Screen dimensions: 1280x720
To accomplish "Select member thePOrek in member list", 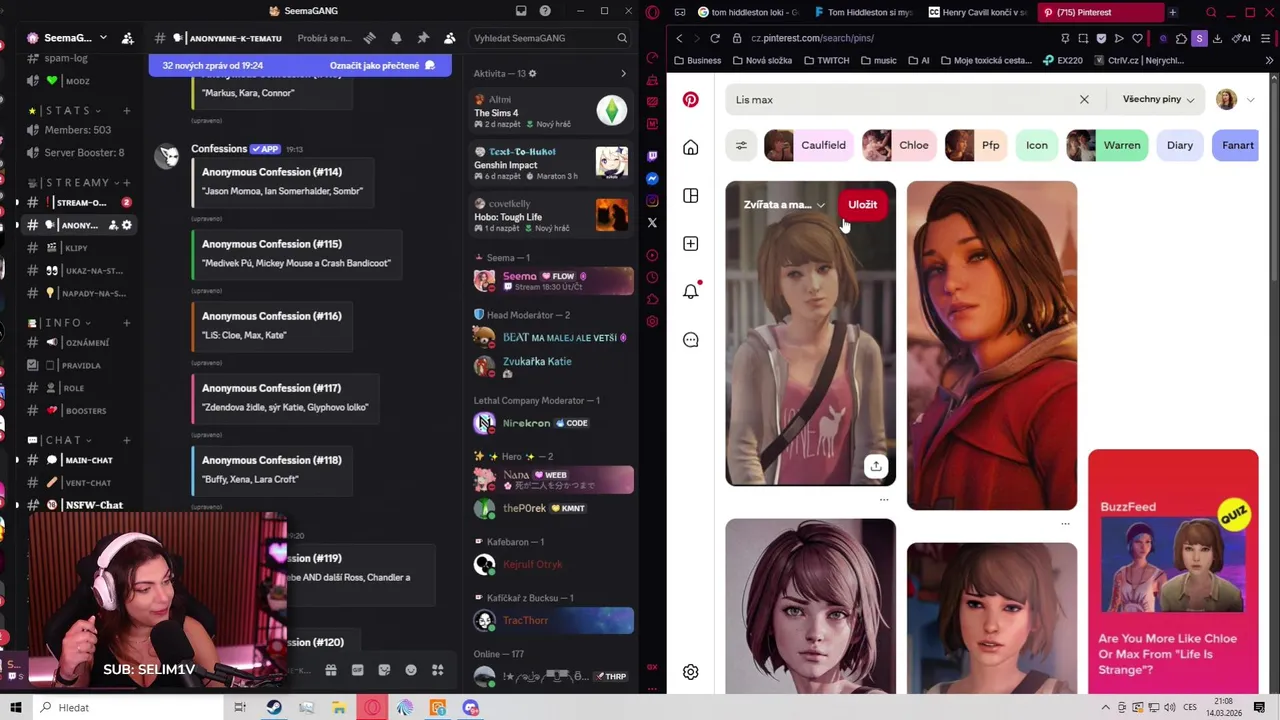I will coord(551,508).
